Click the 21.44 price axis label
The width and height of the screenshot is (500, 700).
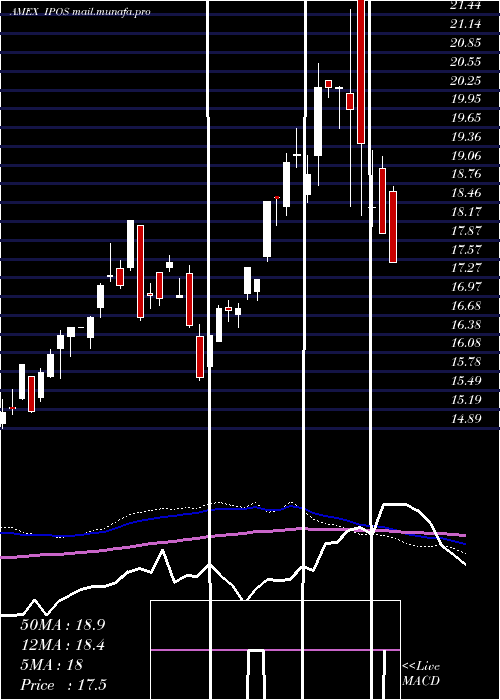pyautogui.click(x=466, y=5)
